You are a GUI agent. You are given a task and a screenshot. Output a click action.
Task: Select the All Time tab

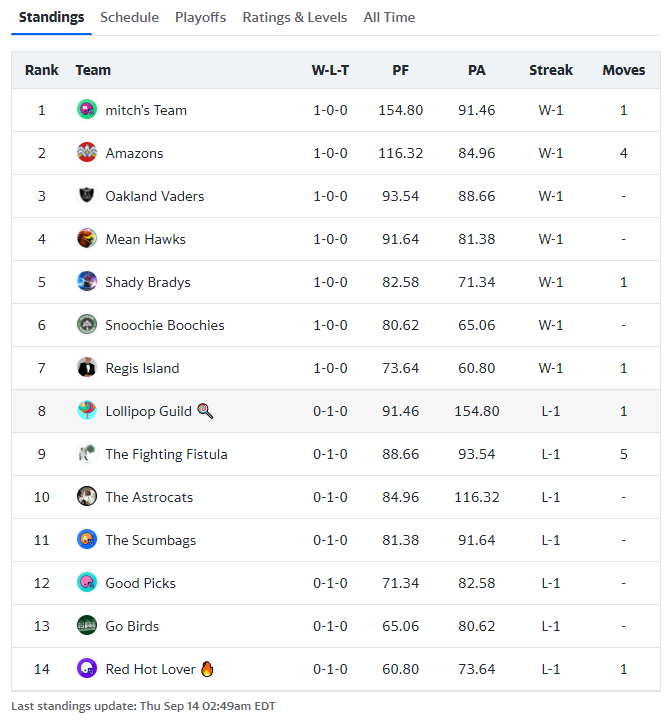point(389,17)
